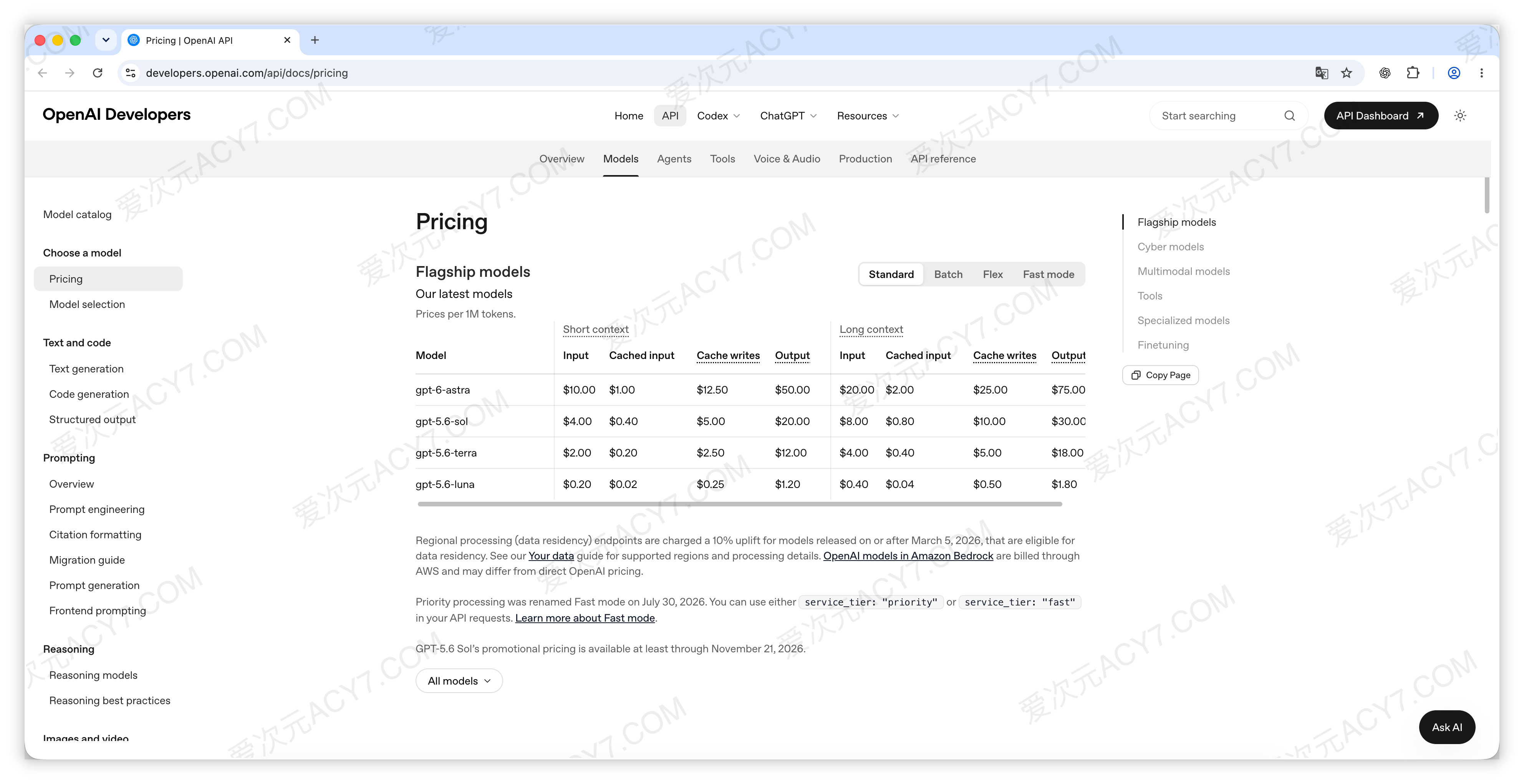
Task: Open the API Dashboard button
Action: tap(1381, 116)
